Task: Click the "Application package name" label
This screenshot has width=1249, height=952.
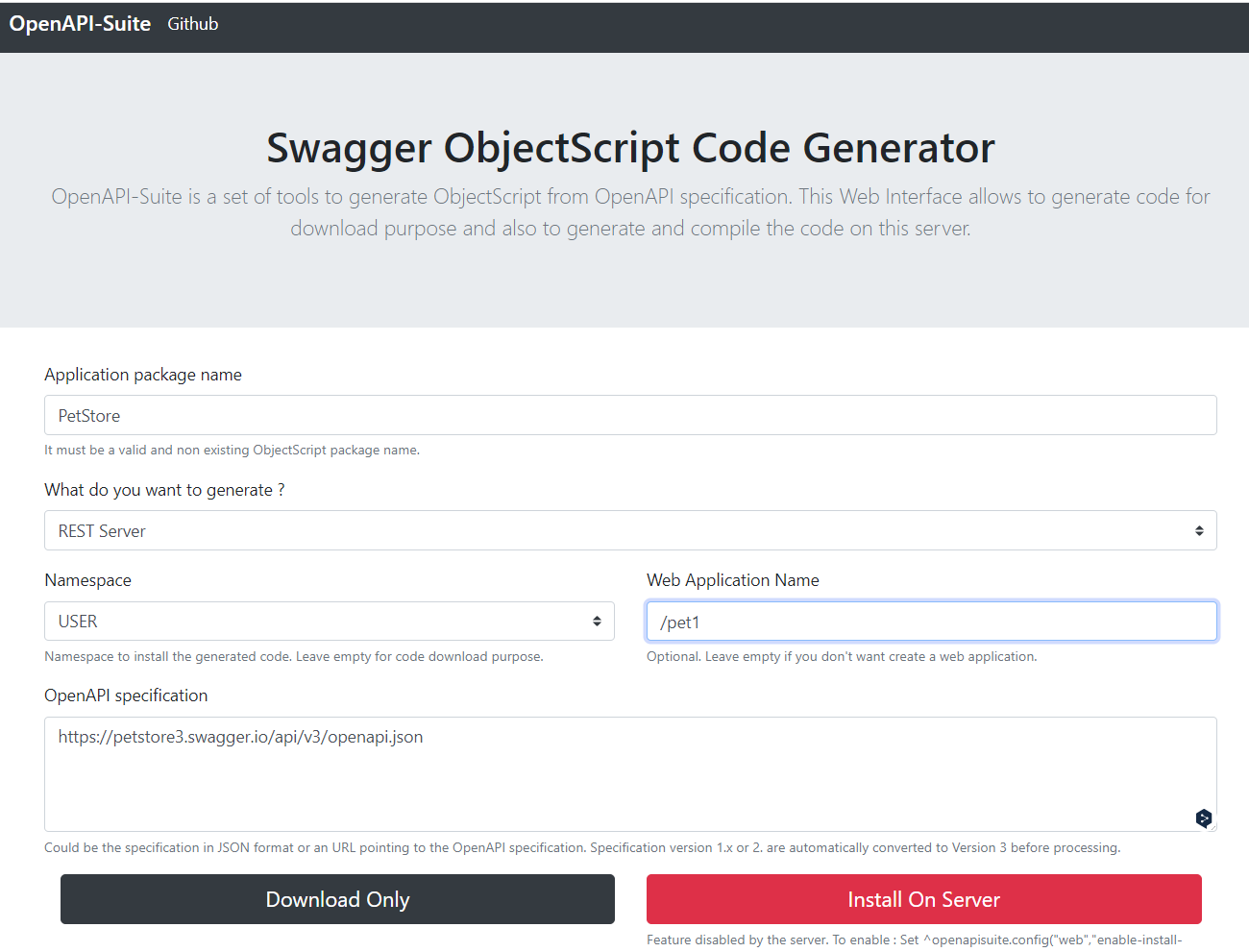Action: [143, 375]
